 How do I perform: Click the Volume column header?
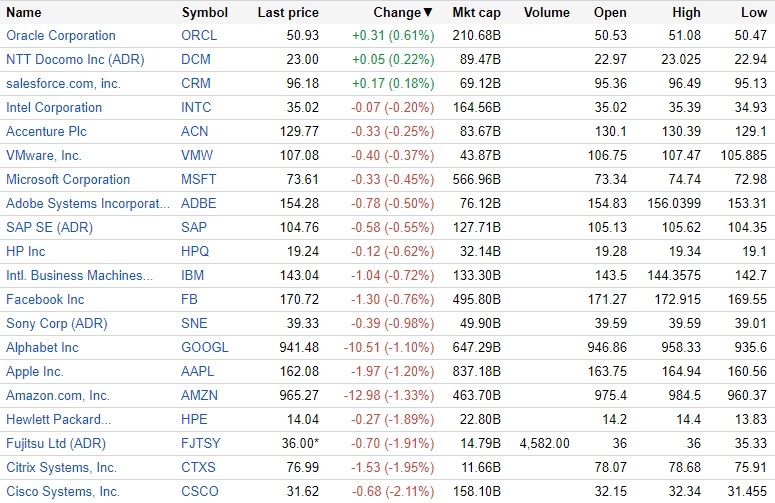546,13
